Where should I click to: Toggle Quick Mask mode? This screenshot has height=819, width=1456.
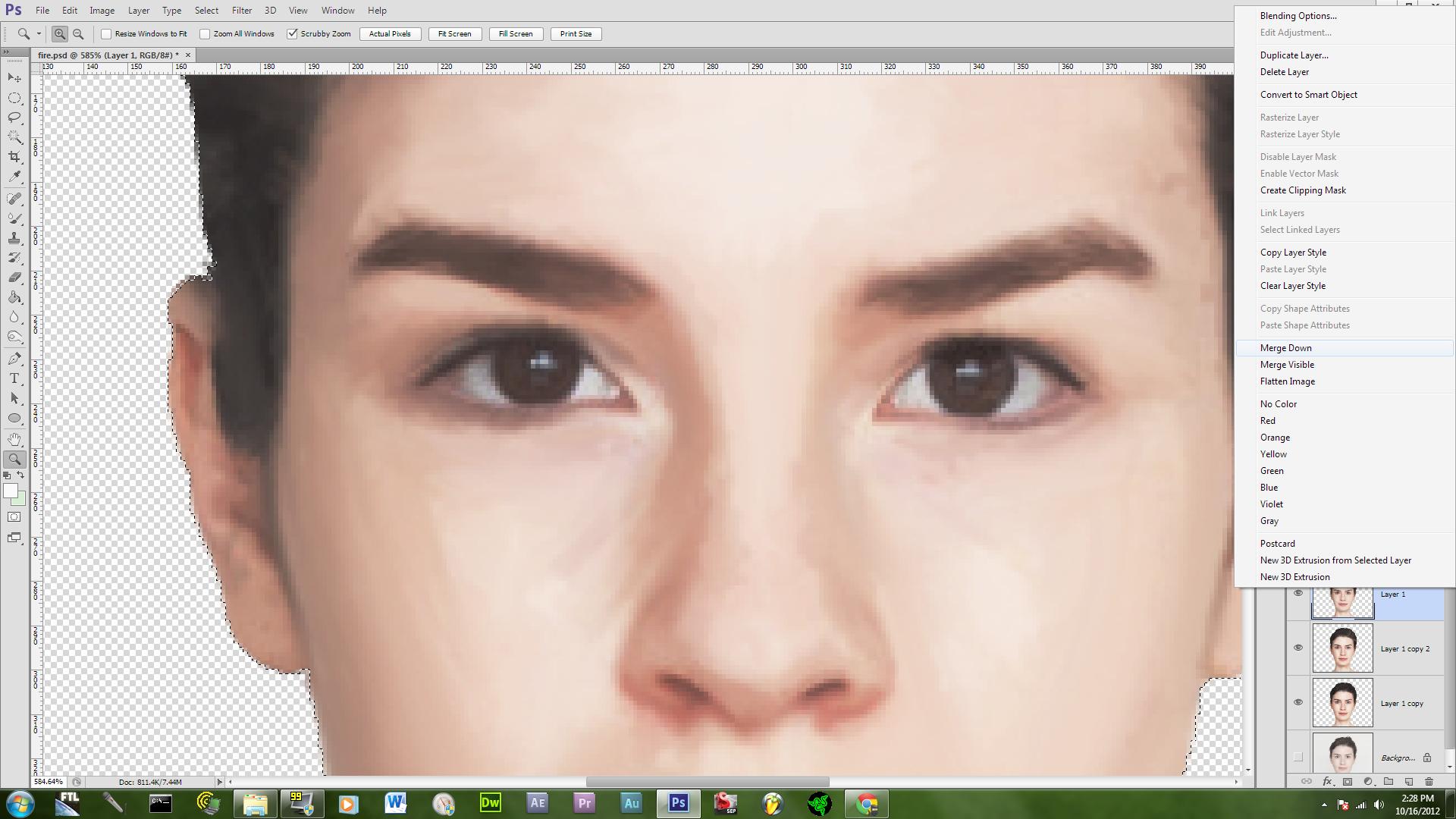coord(14,517)
